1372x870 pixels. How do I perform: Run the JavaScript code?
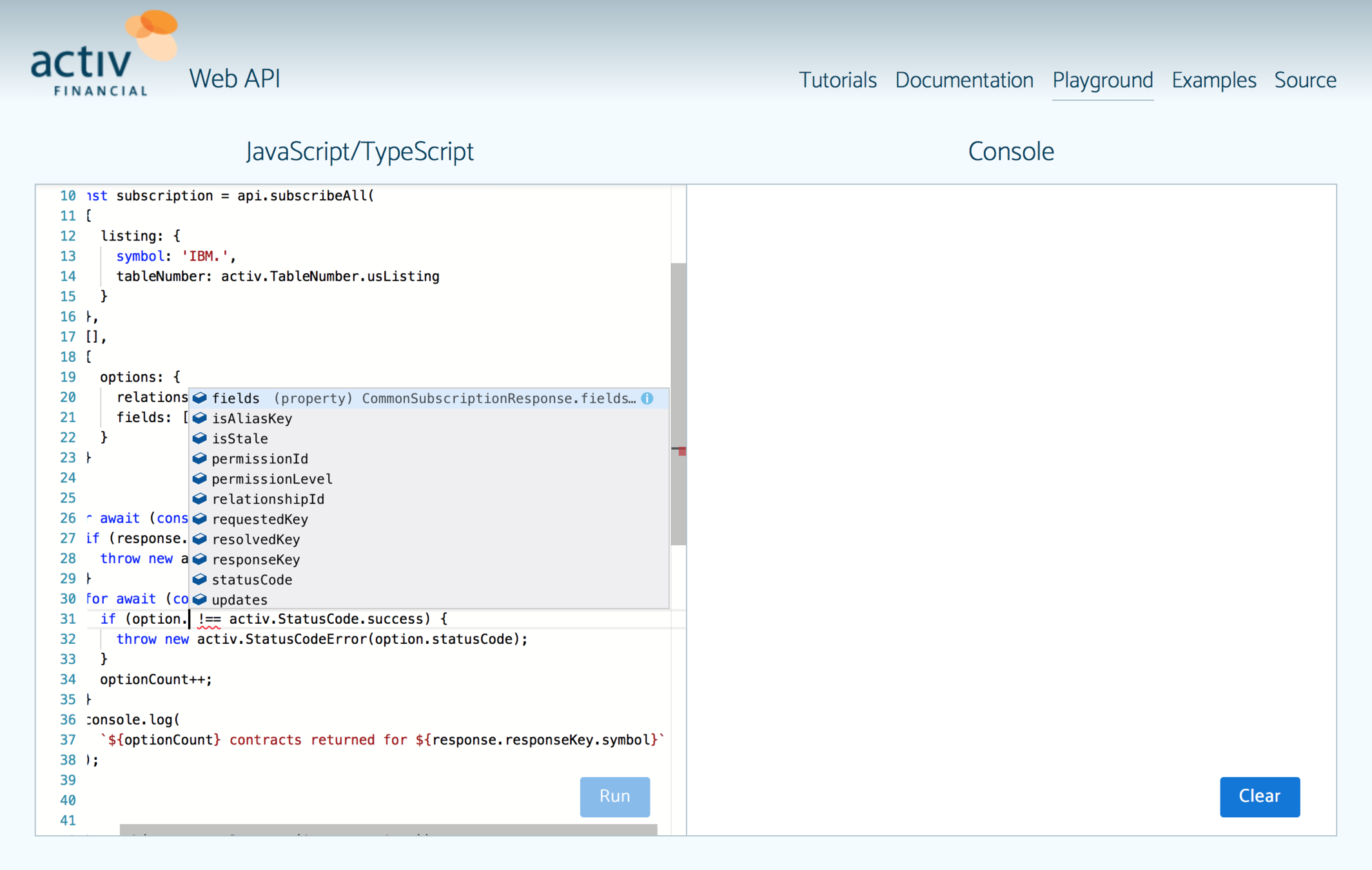(x=614, y=797)
